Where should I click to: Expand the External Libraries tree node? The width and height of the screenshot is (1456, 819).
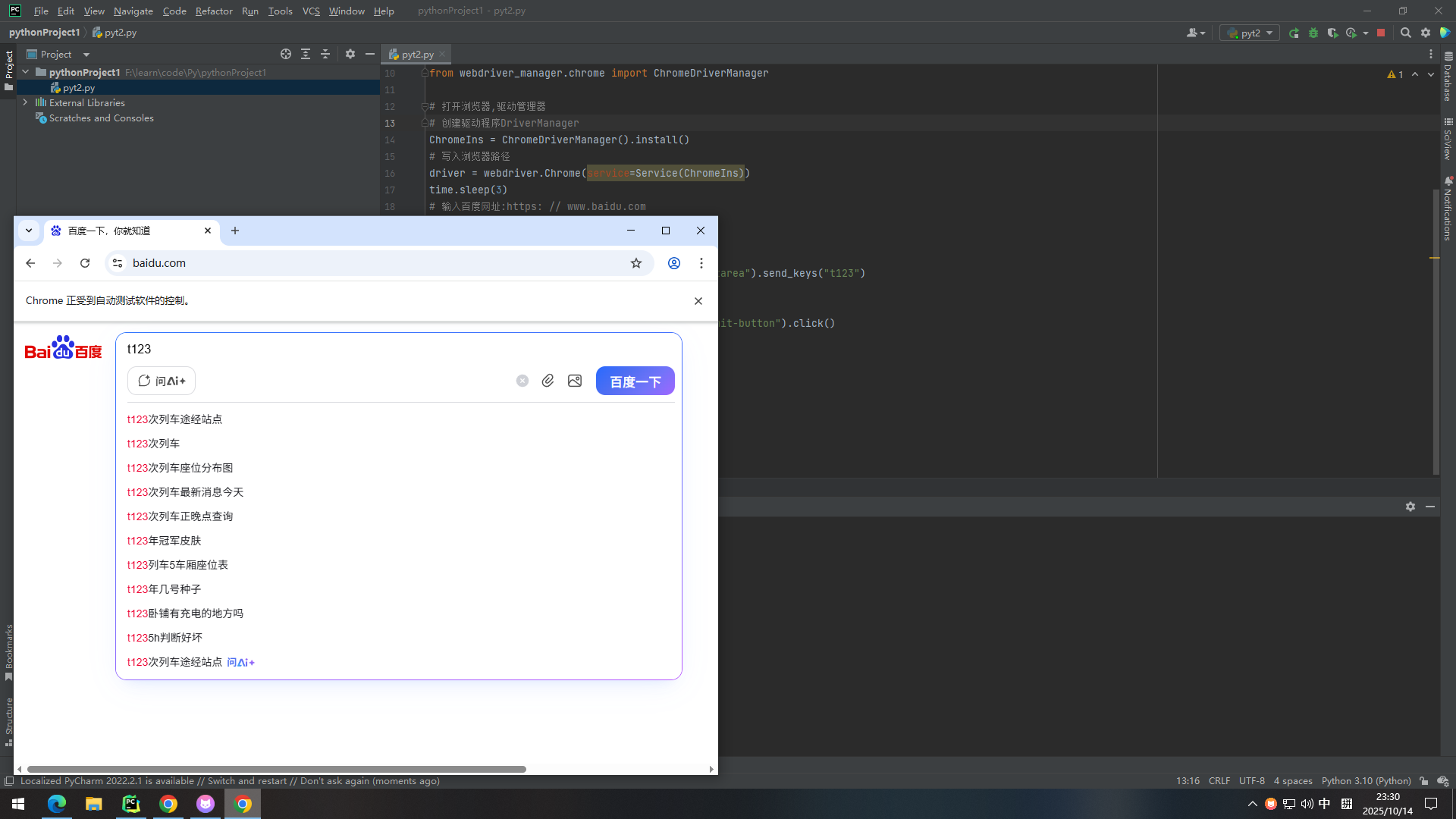pyautogui.click(x=25, y=102)
